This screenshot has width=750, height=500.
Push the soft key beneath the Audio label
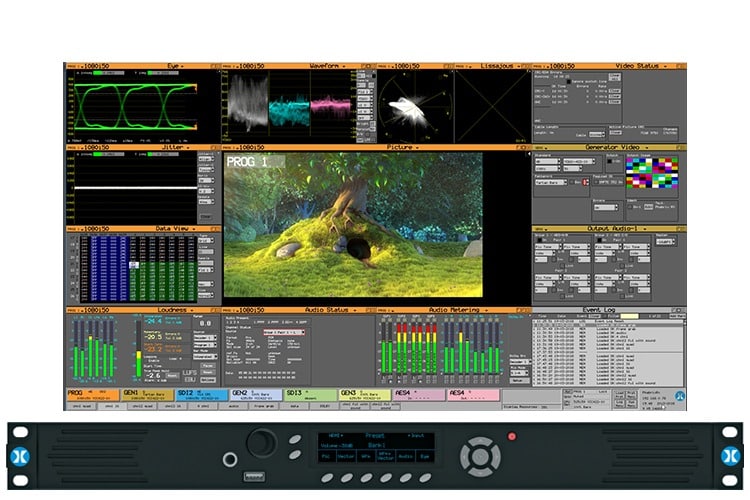click(x=406, y=478)
